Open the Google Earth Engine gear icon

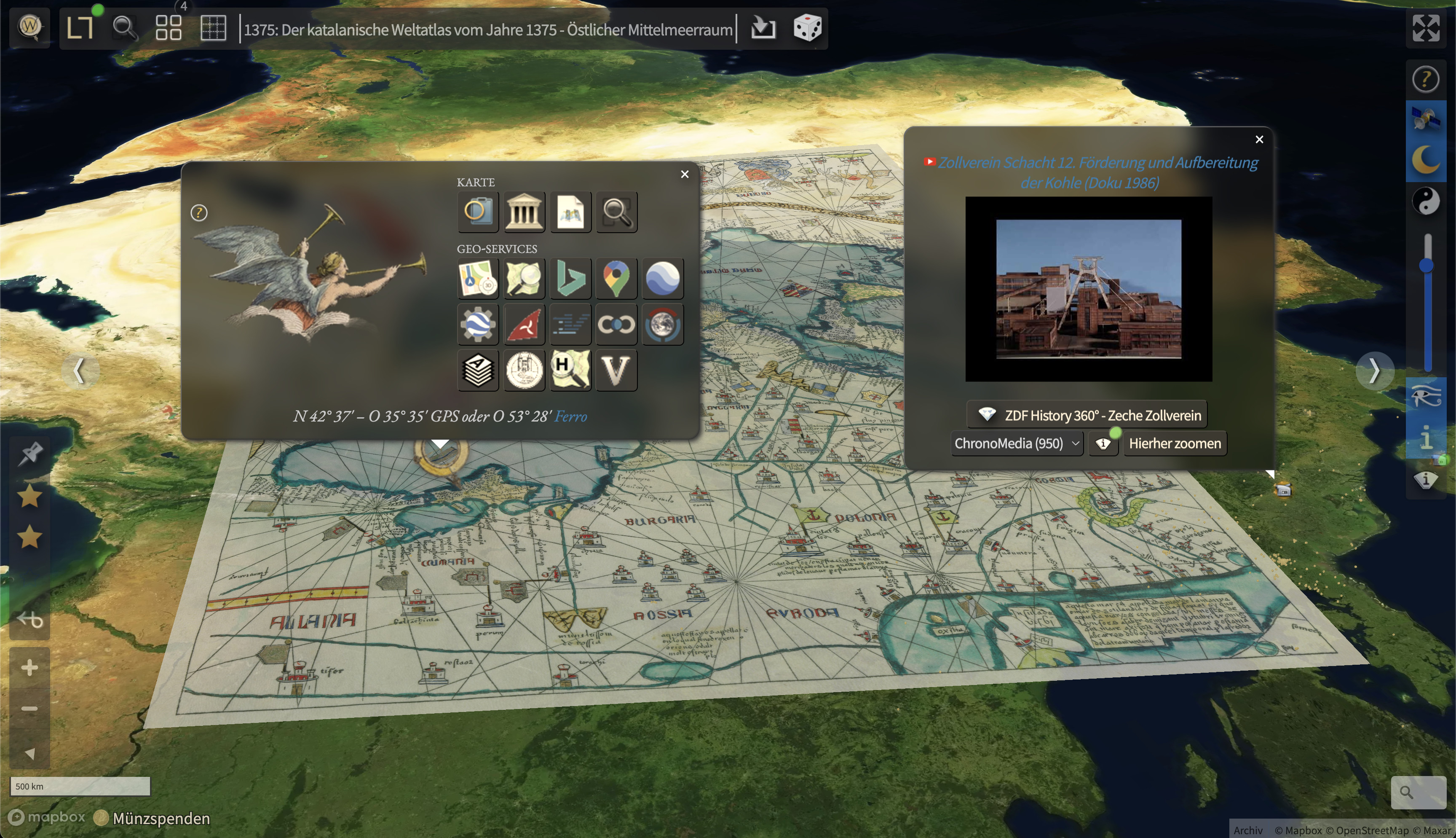[478, 325]
